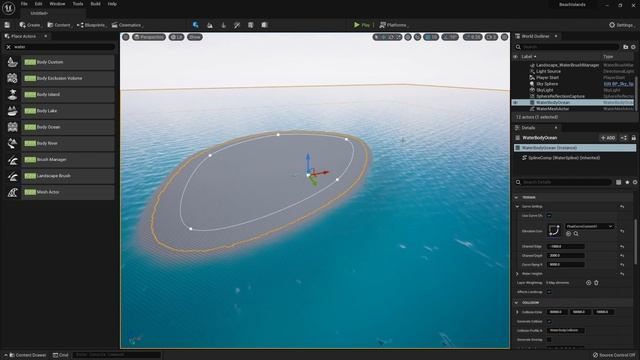Click the Source Control Off status
This screenshot has width=640, height=360.
coord(614,355)
